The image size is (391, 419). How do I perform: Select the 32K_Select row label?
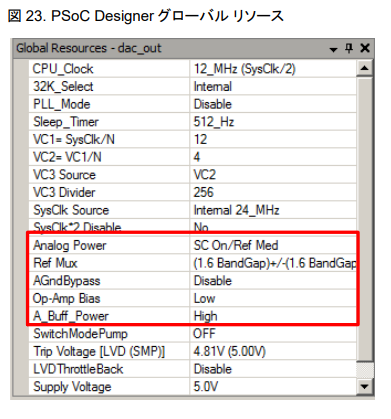[x=63, y=87]
